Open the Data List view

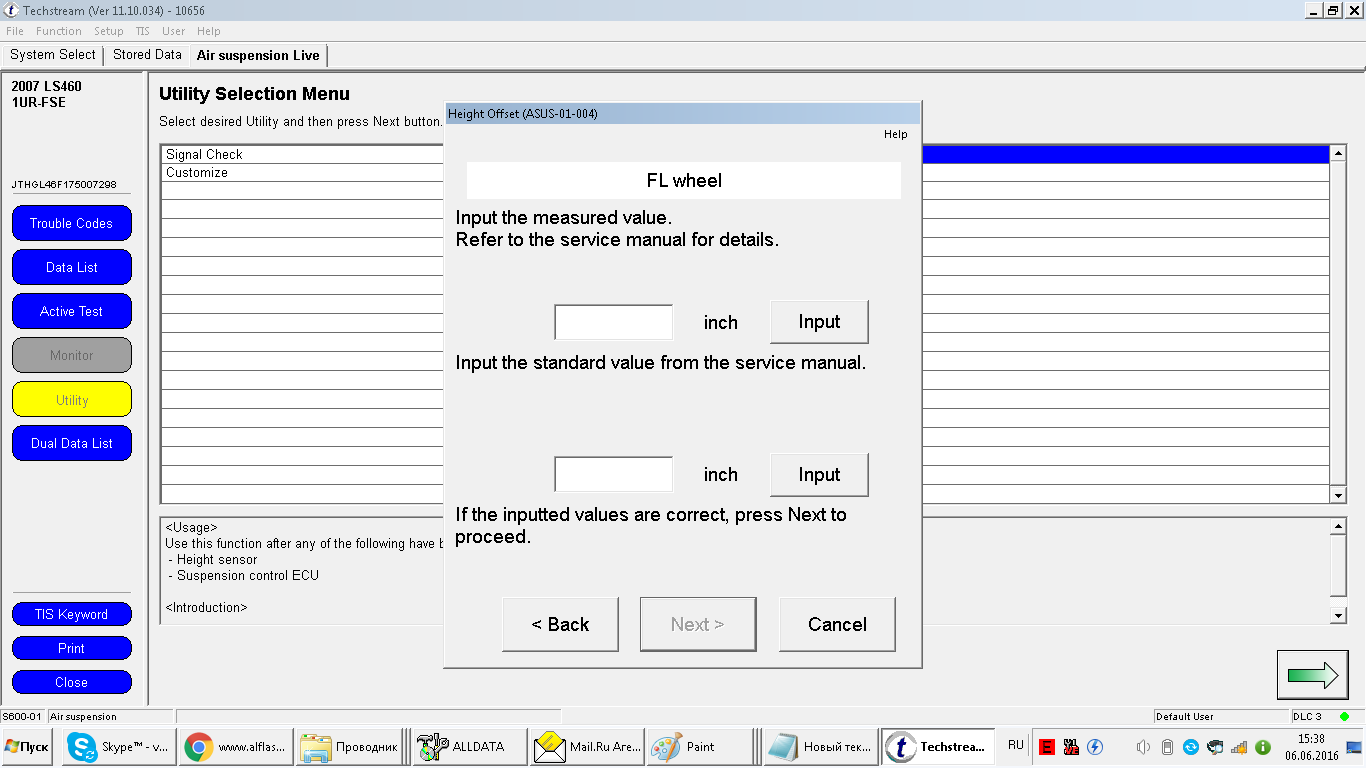point(72,268)
